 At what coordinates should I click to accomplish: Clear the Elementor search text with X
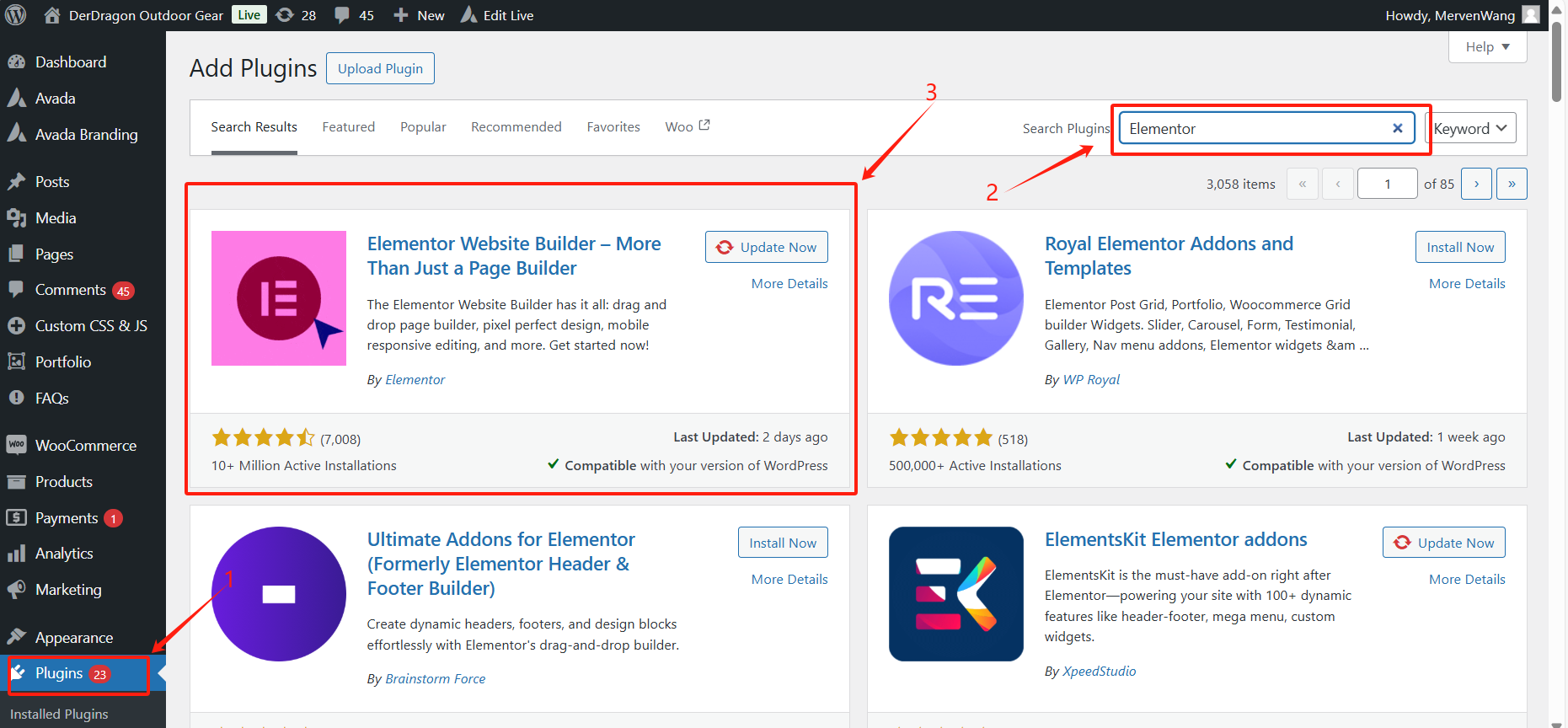(x=1397, y=128)
